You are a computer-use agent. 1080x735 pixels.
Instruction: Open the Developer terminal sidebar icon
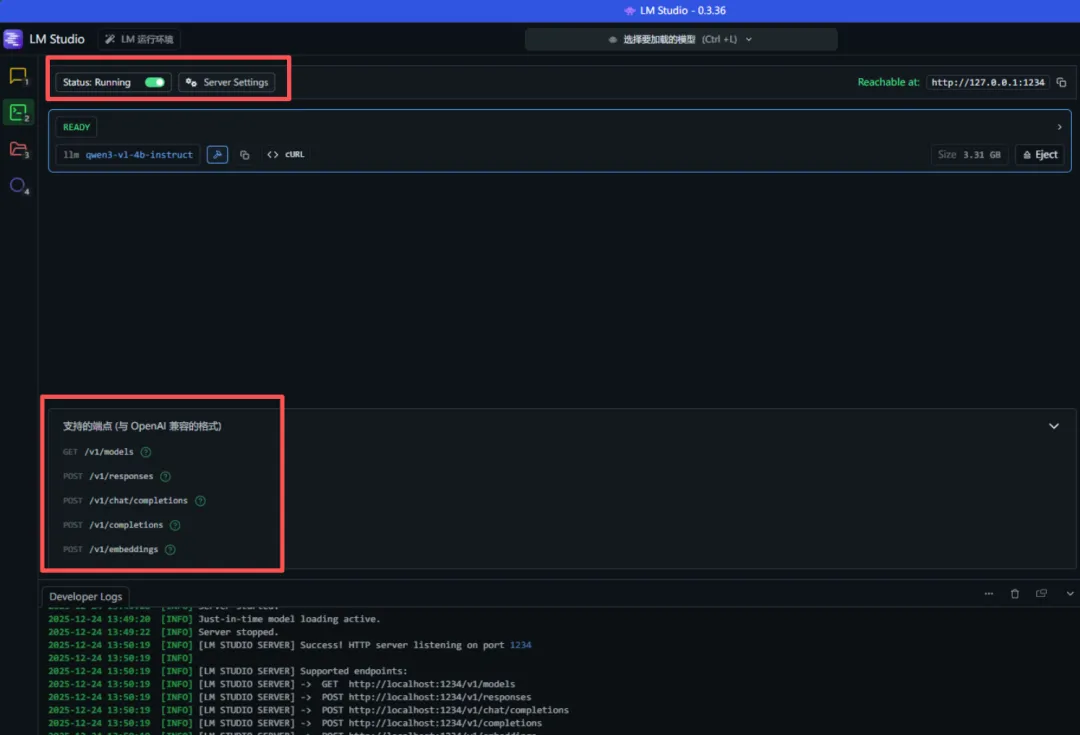tap(18, 112)
